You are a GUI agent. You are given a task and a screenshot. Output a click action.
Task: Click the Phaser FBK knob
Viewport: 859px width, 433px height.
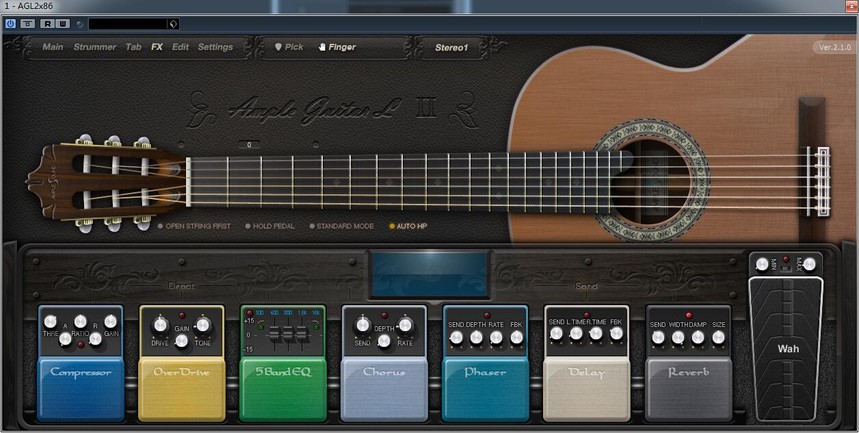point(516,337)
